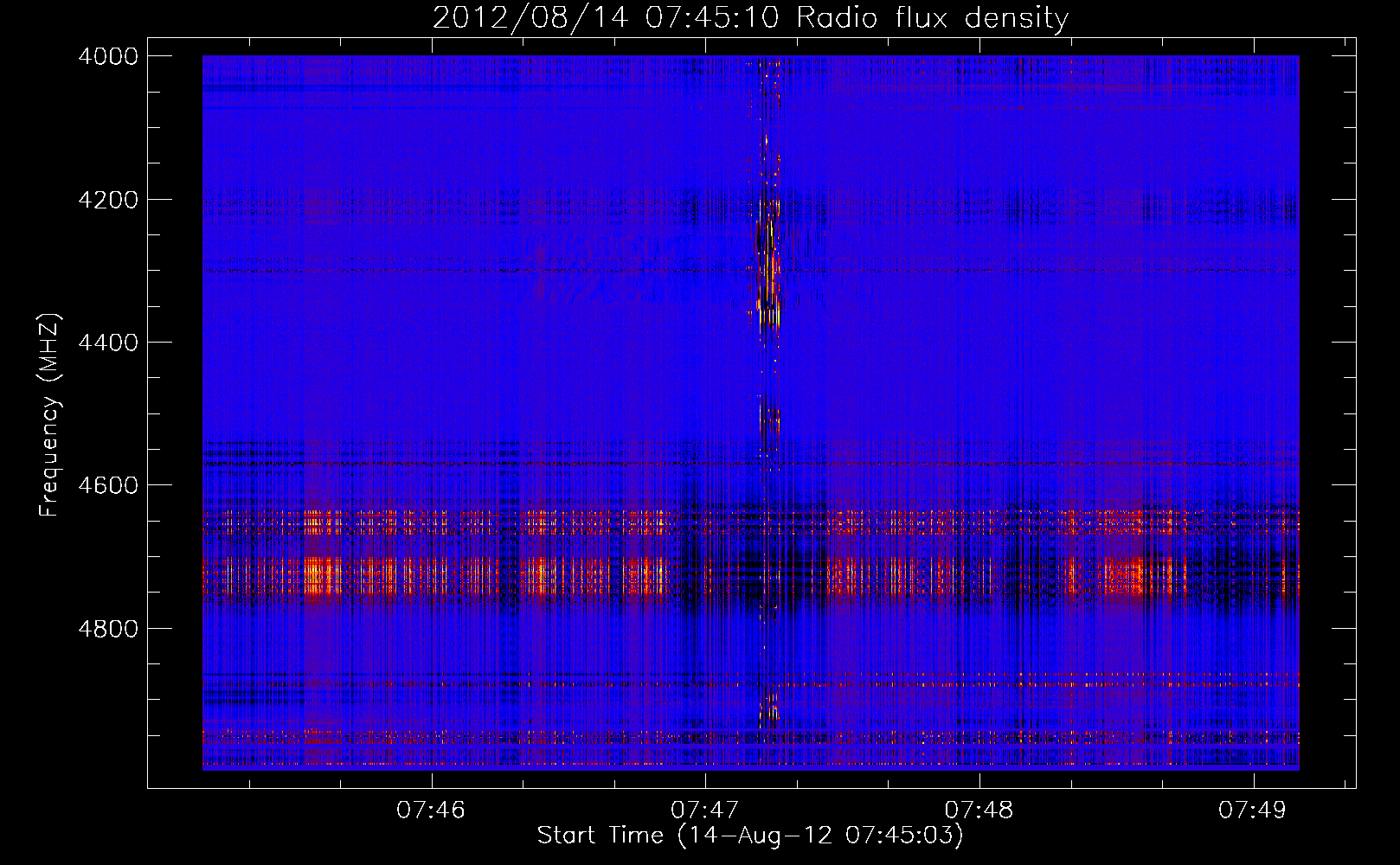Select the 4200 frequency axis label
This screenshot has height=865, width=1400.
pos(108,200)
